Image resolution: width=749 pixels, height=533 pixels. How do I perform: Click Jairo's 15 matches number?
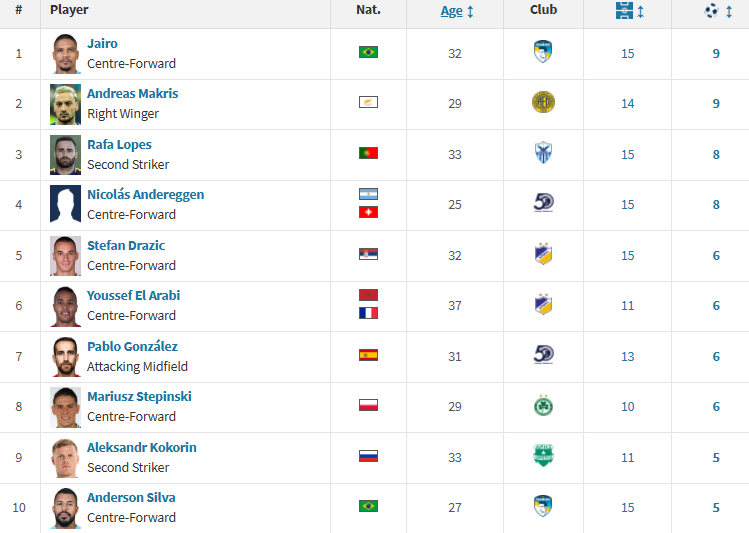[628, 54]
